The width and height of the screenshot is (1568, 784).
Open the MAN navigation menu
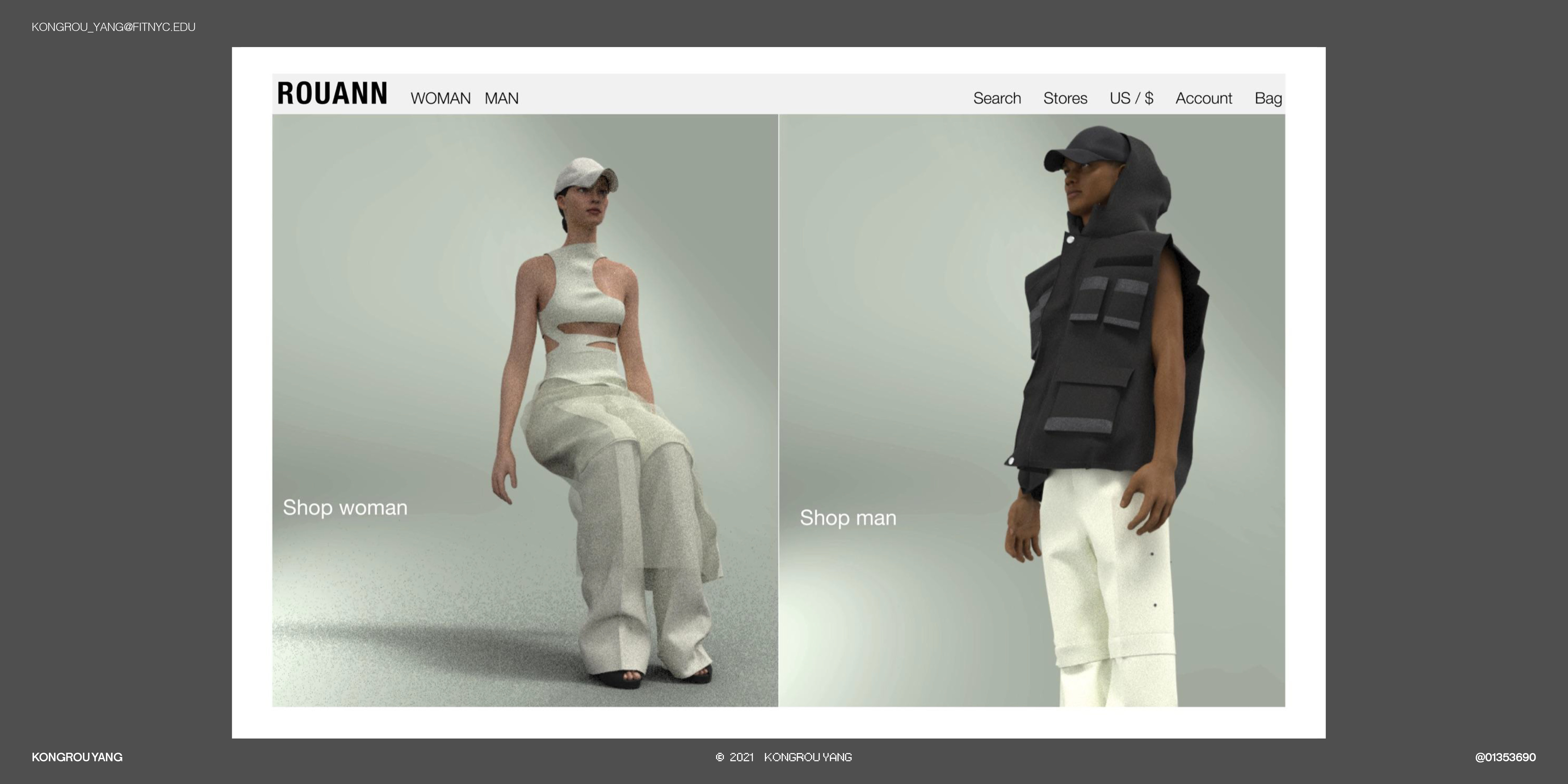point(502,99)
